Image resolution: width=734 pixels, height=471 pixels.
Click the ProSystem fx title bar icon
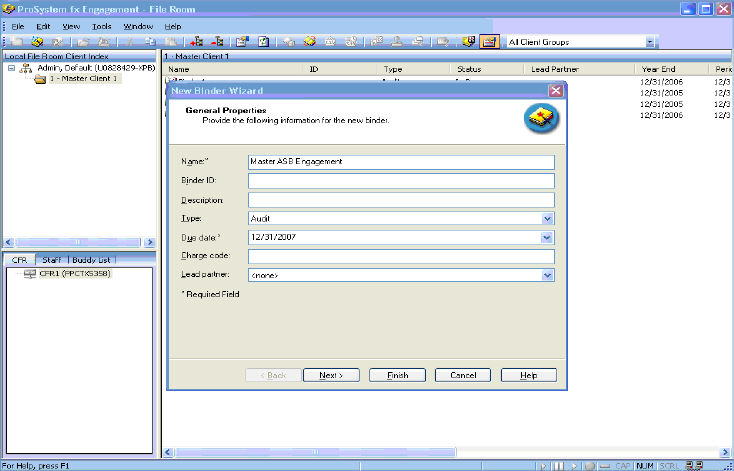9,8
